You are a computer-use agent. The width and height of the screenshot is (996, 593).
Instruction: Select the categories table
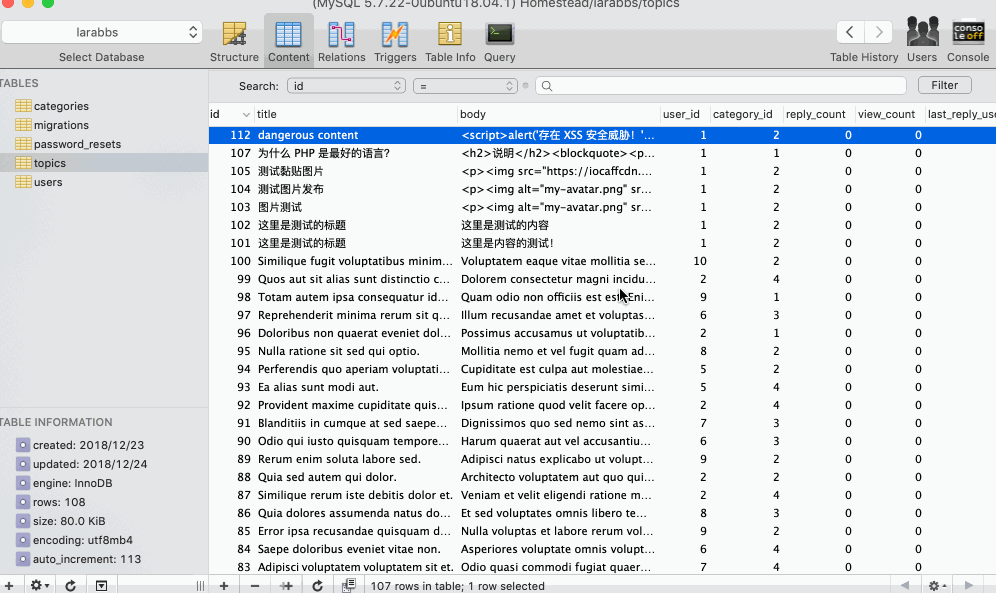click(61, 106)
